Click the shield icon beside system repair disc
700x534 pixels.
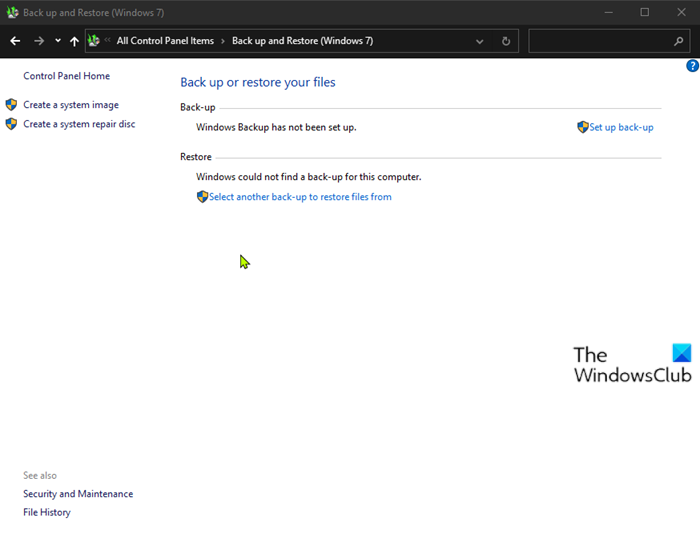[x=11, y=124]
